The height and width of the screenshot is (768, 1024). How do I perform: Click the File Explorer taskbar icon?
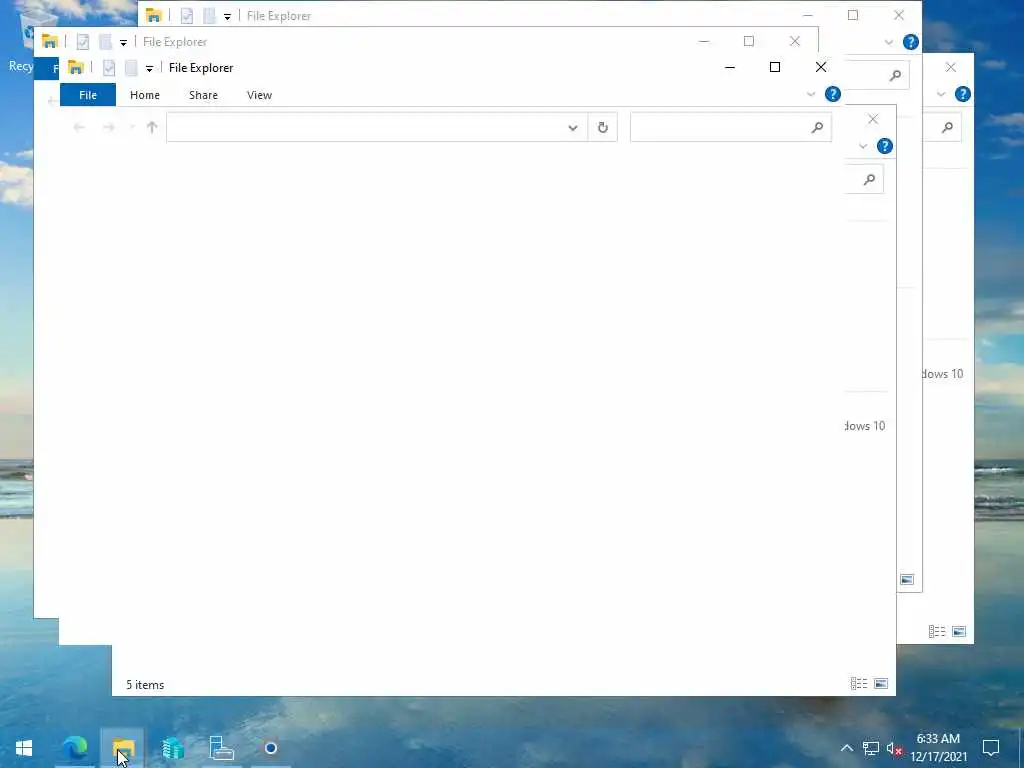click(x=123, y=748)
